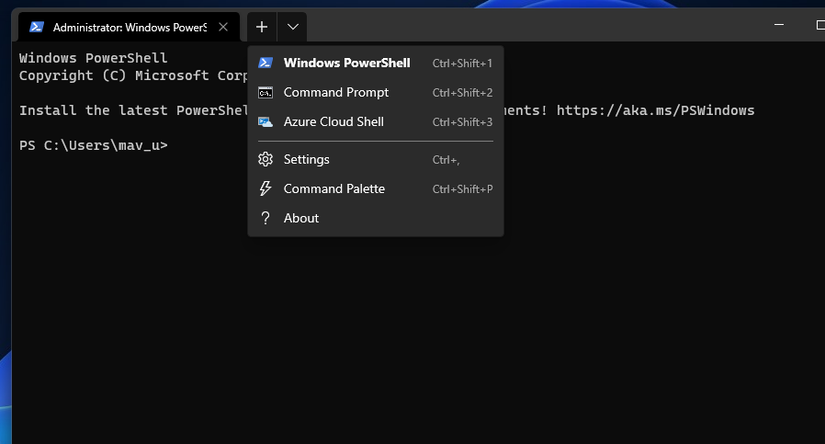Click the Ctrl+Shift+3 shortcut label
Viewport: 825px width, 444px height.
[x=462, y=122]
